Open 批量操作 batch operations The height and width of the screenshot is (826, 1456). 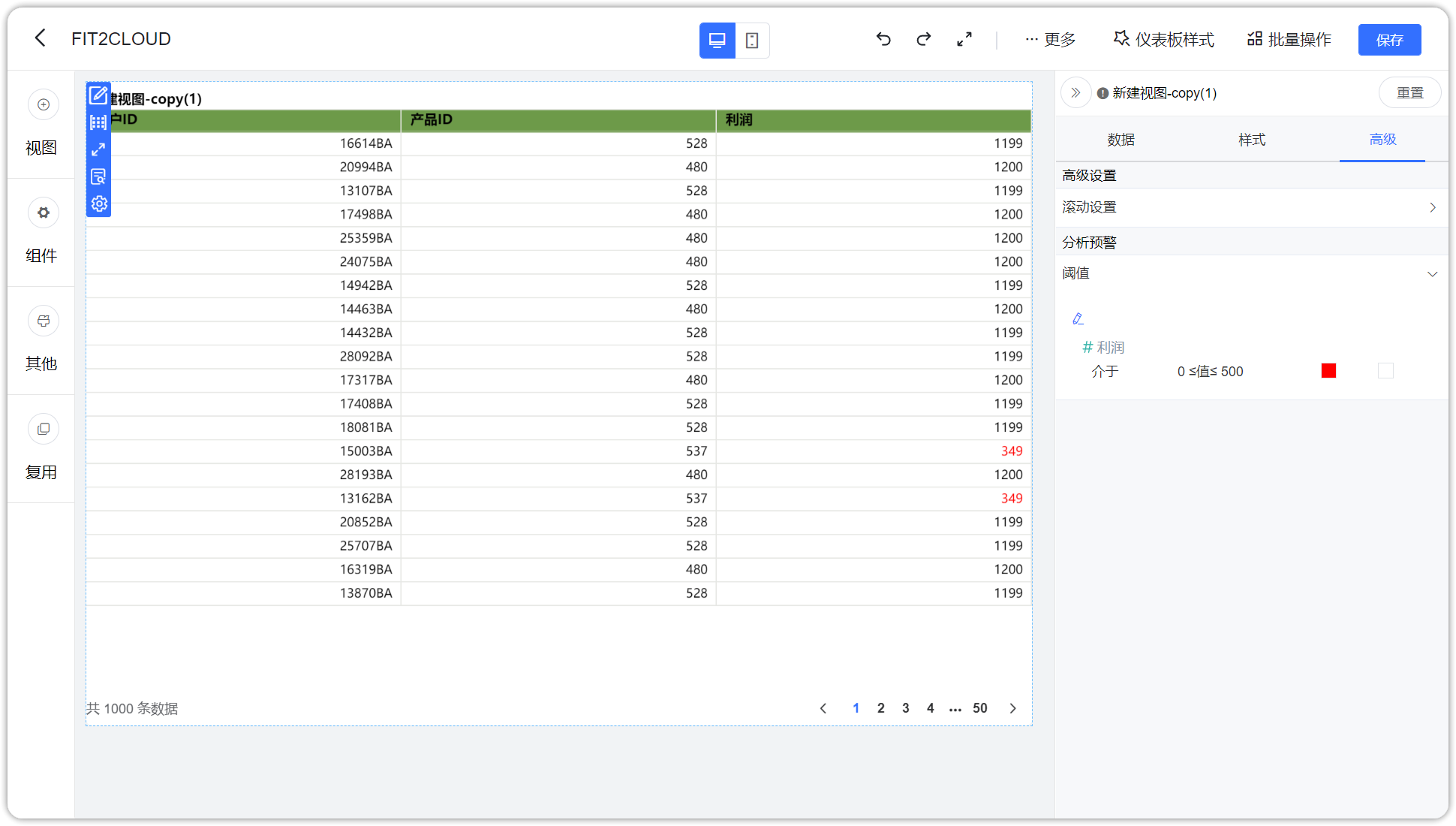click(1289, 40)
